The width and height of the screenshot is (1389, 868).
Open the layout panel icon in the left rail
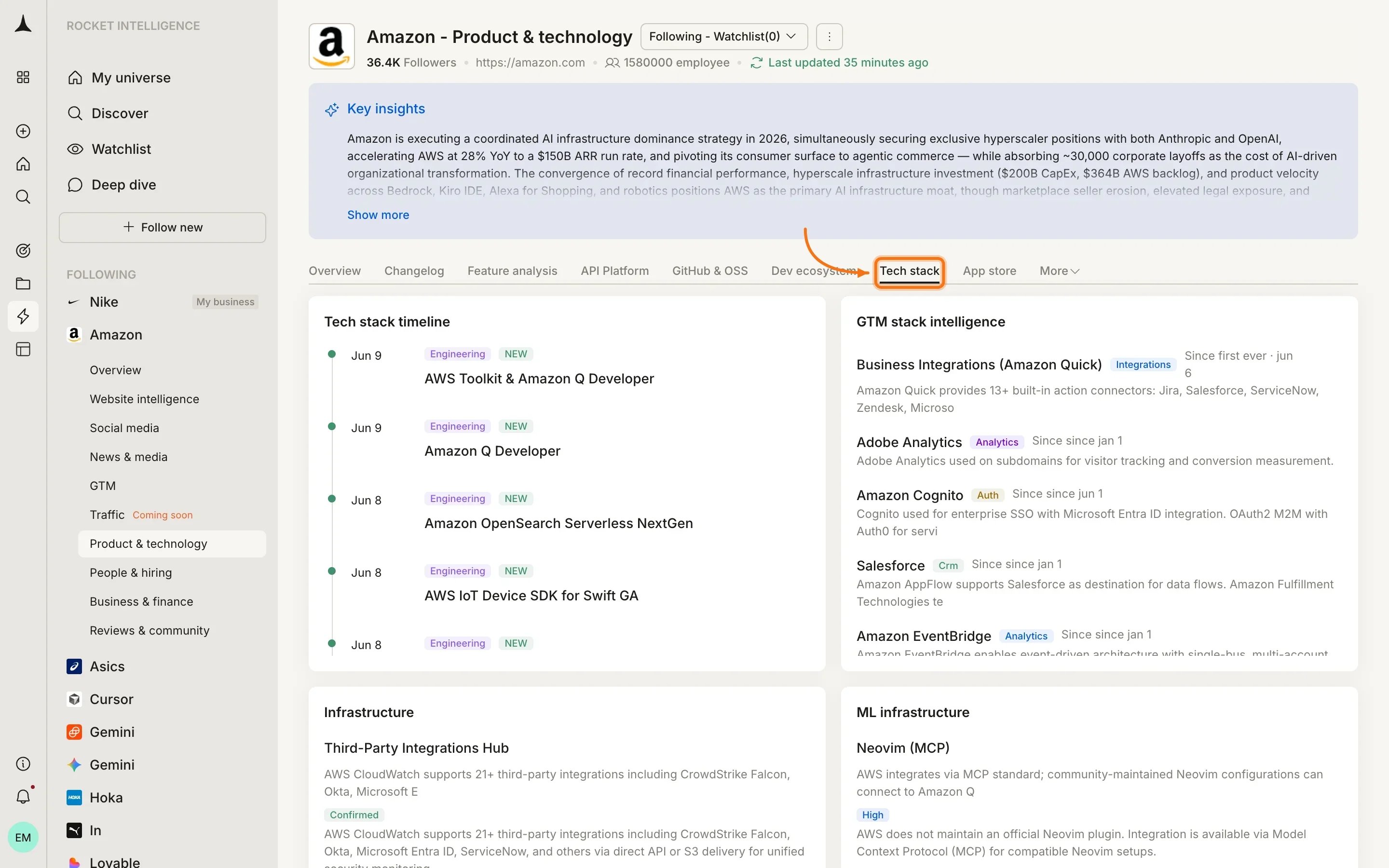(x=23, y=349)
